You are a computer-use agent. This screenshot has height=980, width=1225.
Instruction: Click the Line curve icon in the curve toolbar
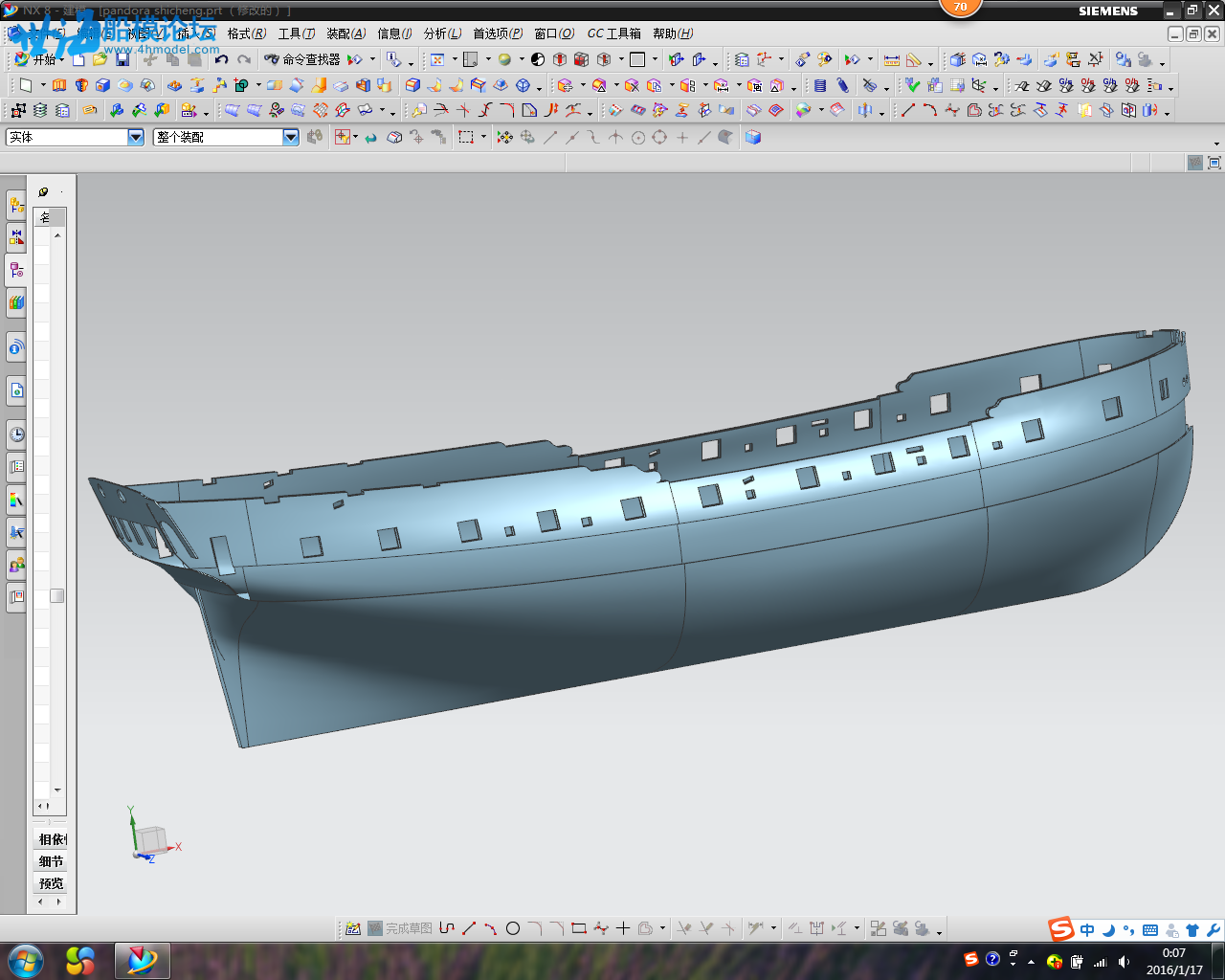[908, 111]
